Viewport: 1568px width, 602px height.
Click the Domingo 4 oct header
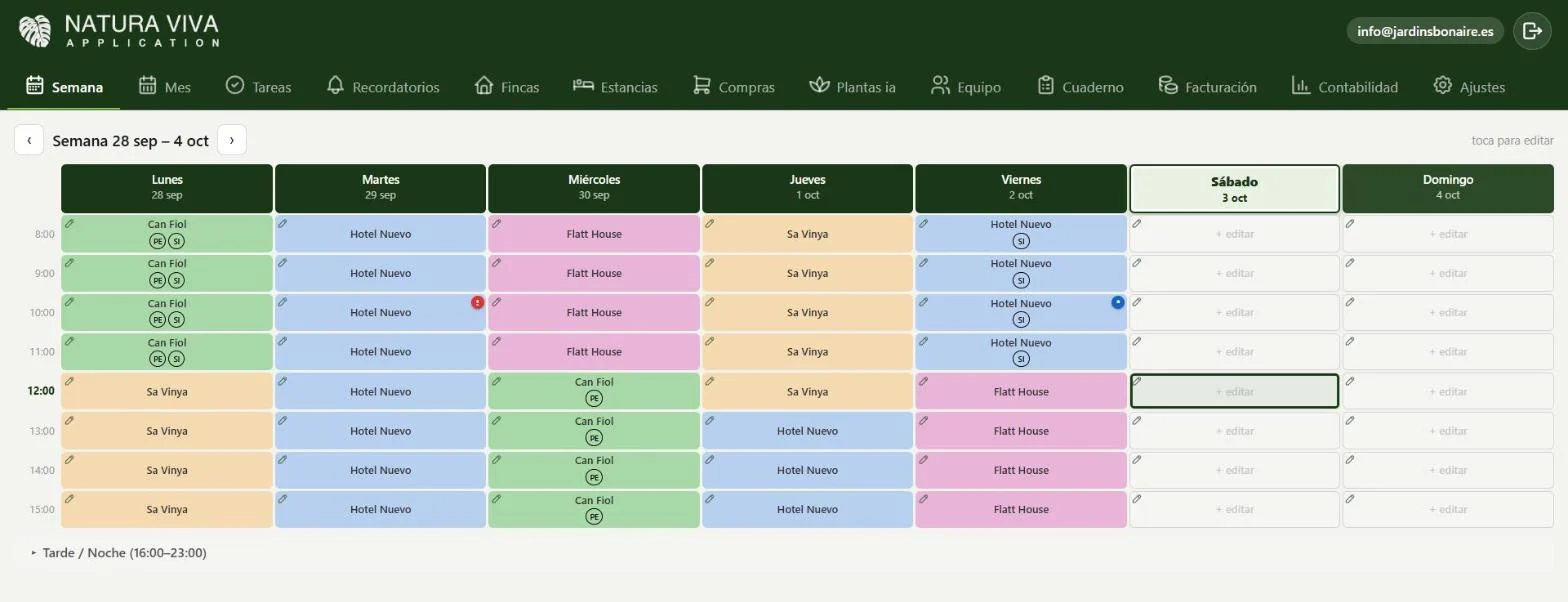[1448, 188]
